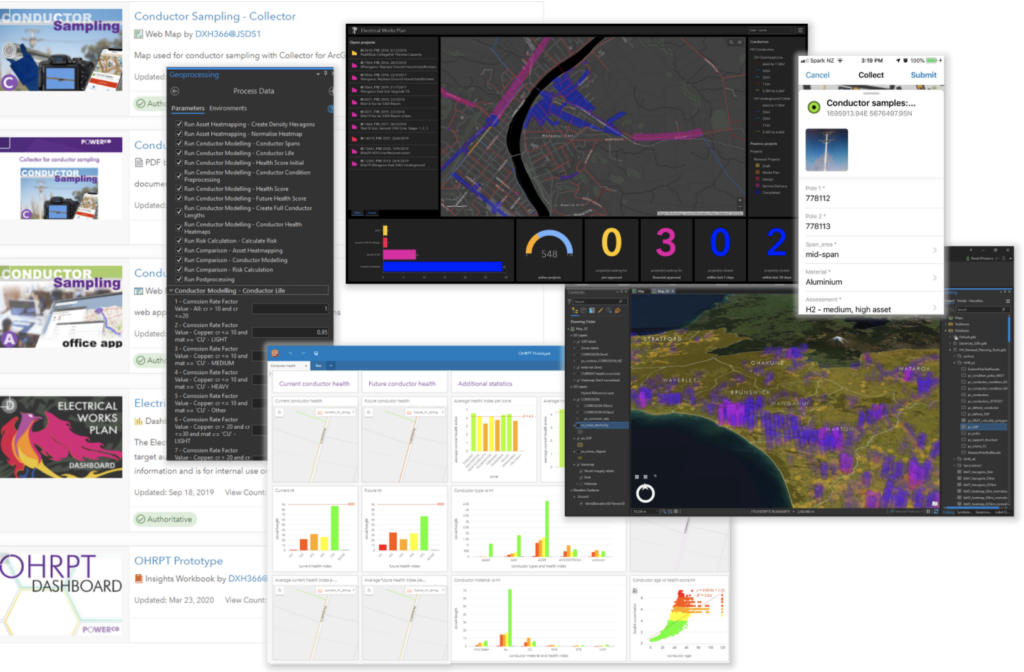Save OHRPT Prototype workbook icon
This screenshot has width=1024, height=672.
[316, 353]
